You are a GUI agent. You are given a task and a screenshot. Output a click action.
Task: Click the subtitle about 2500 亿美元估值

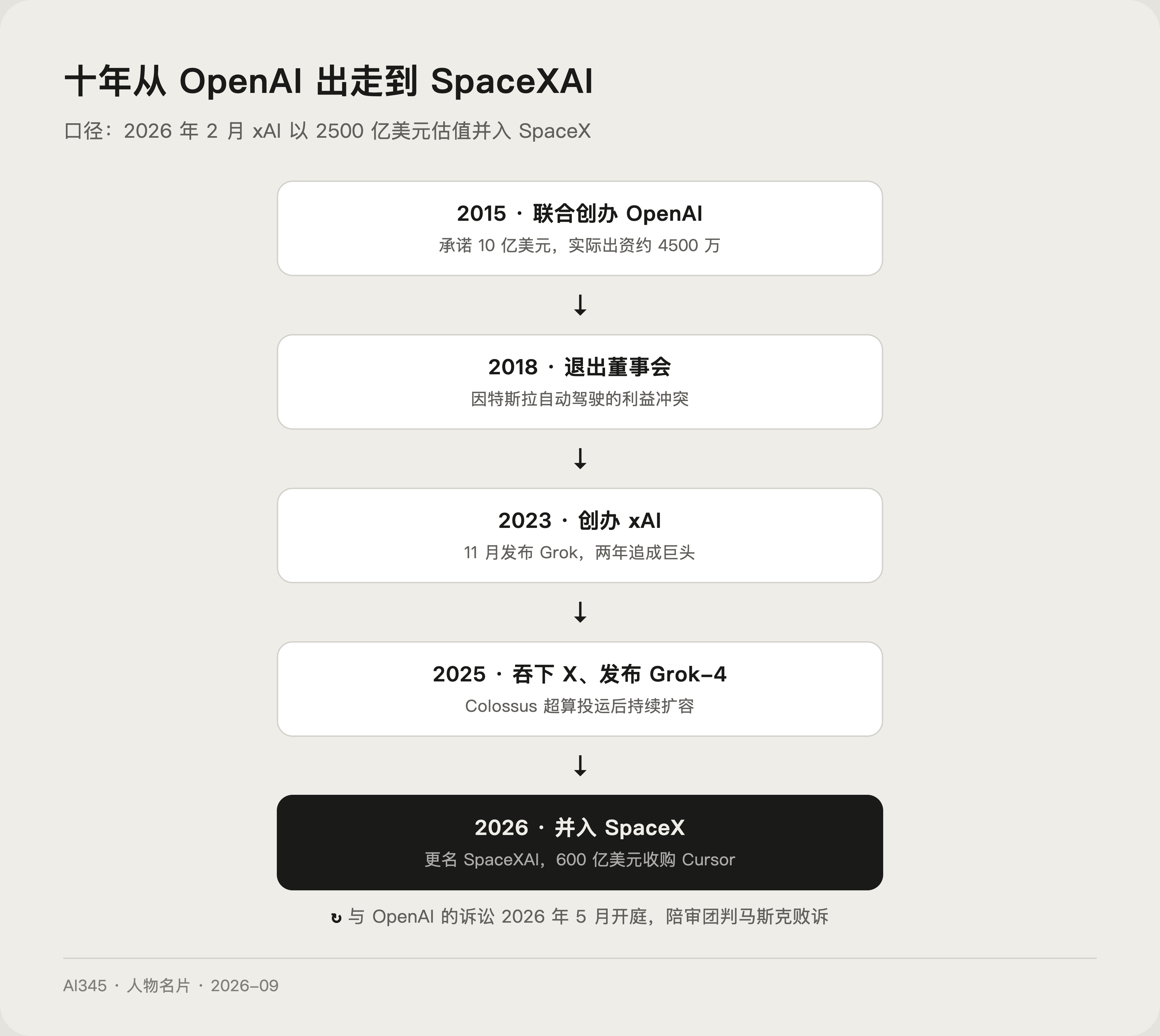pos(327,131)
